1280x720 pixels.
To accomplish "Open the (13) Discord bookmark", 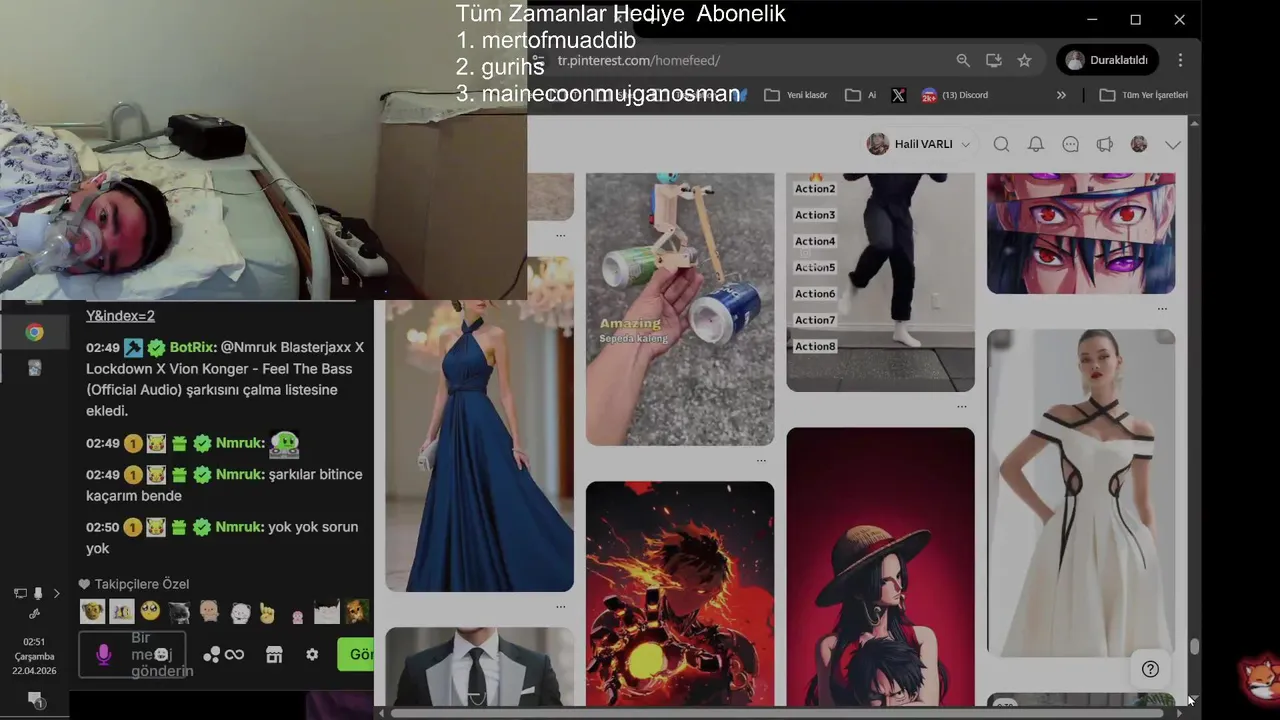I will [955, 95].
